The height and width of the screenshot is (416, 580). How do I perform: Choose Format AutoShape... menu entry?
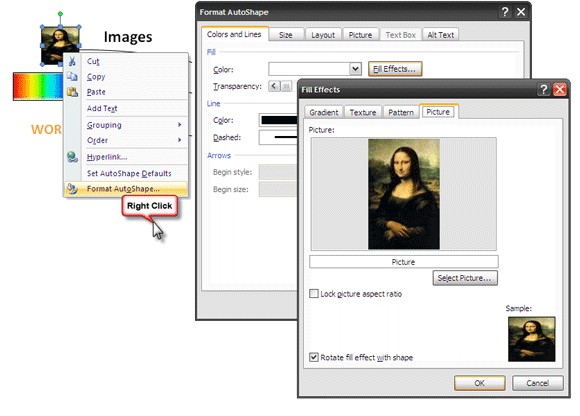pyautogui.click(x=126, y=189)
